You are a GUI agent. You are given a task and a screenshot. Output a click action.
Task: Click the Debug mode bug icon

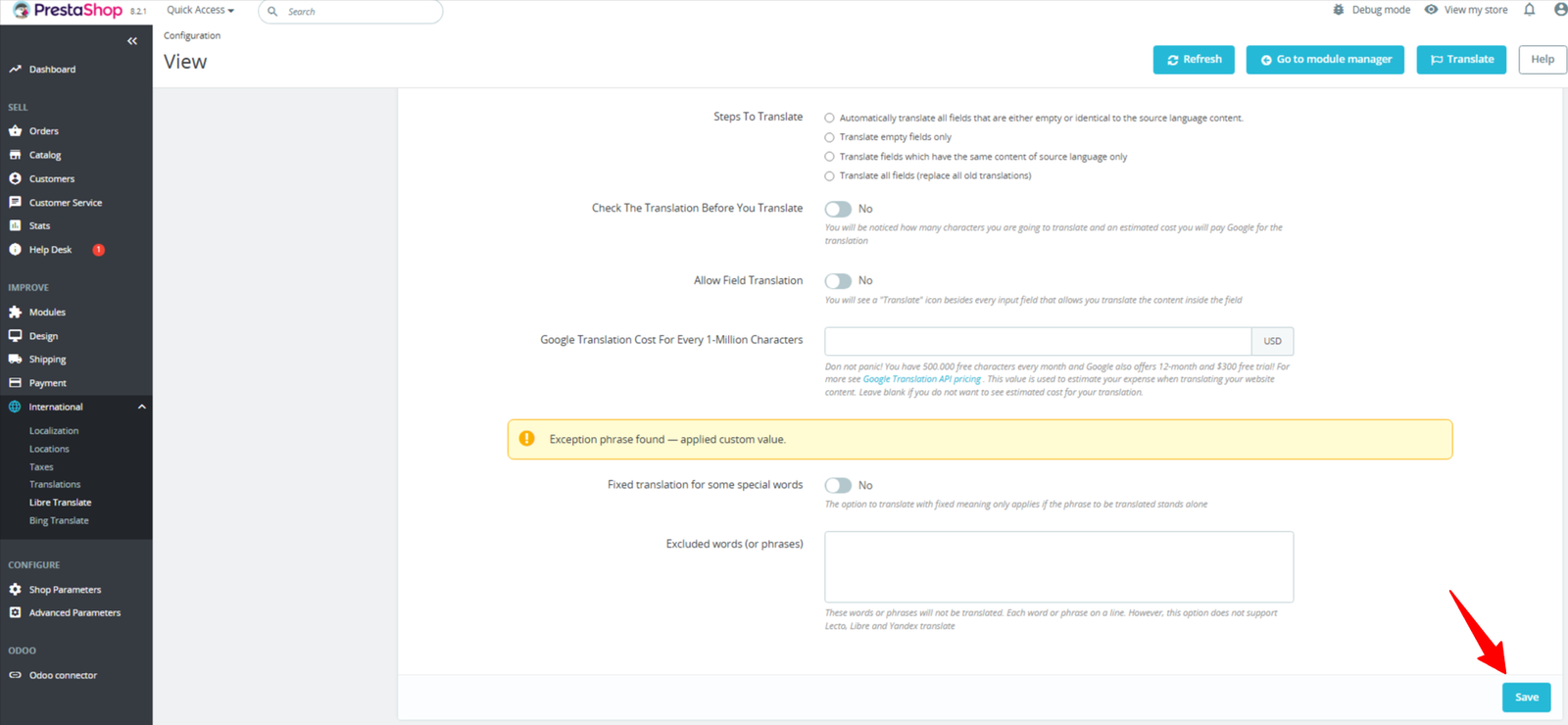pyautogui.click(x=1339, y=10)
